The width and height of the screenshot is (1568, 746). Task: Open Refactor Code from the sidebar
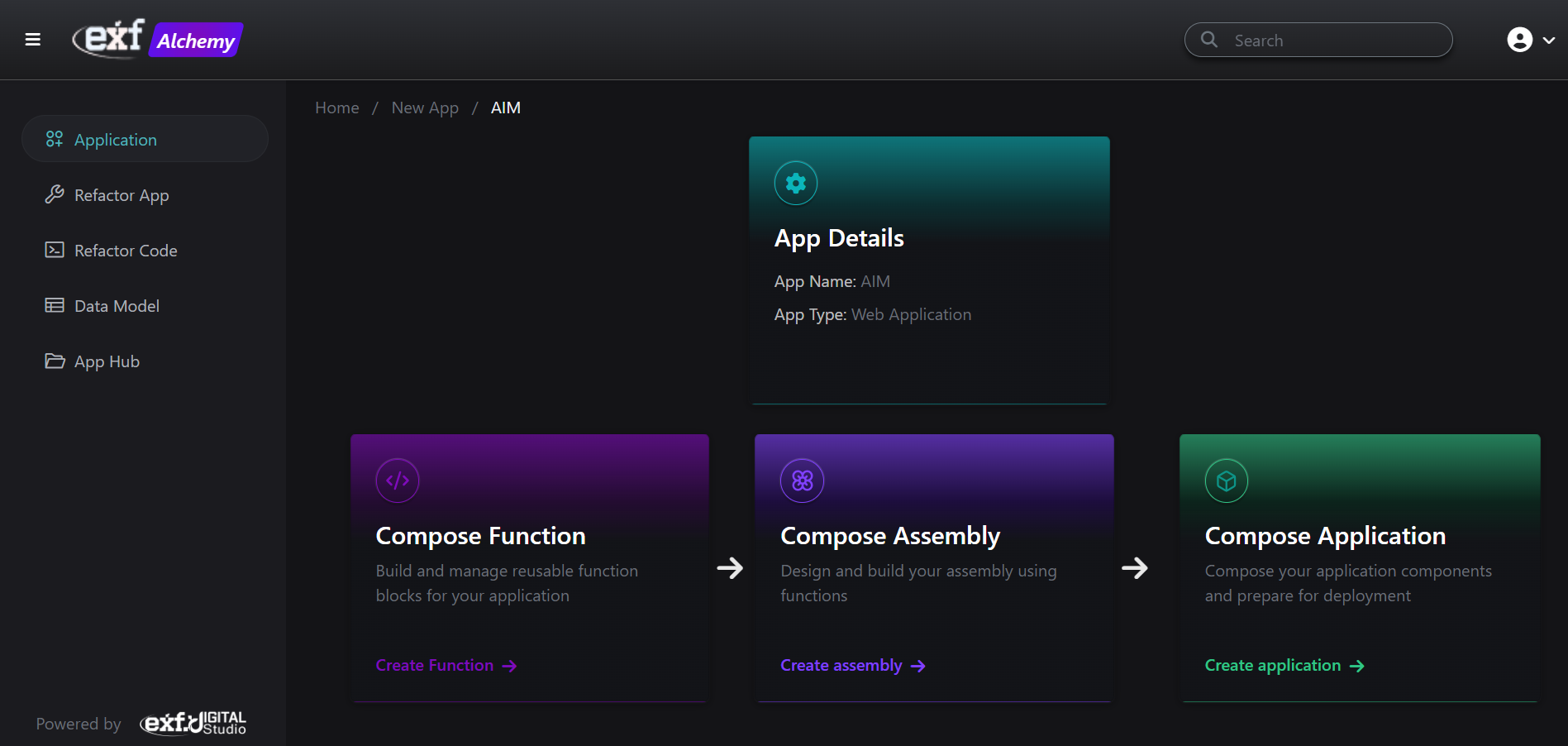(x=126, y=251)
